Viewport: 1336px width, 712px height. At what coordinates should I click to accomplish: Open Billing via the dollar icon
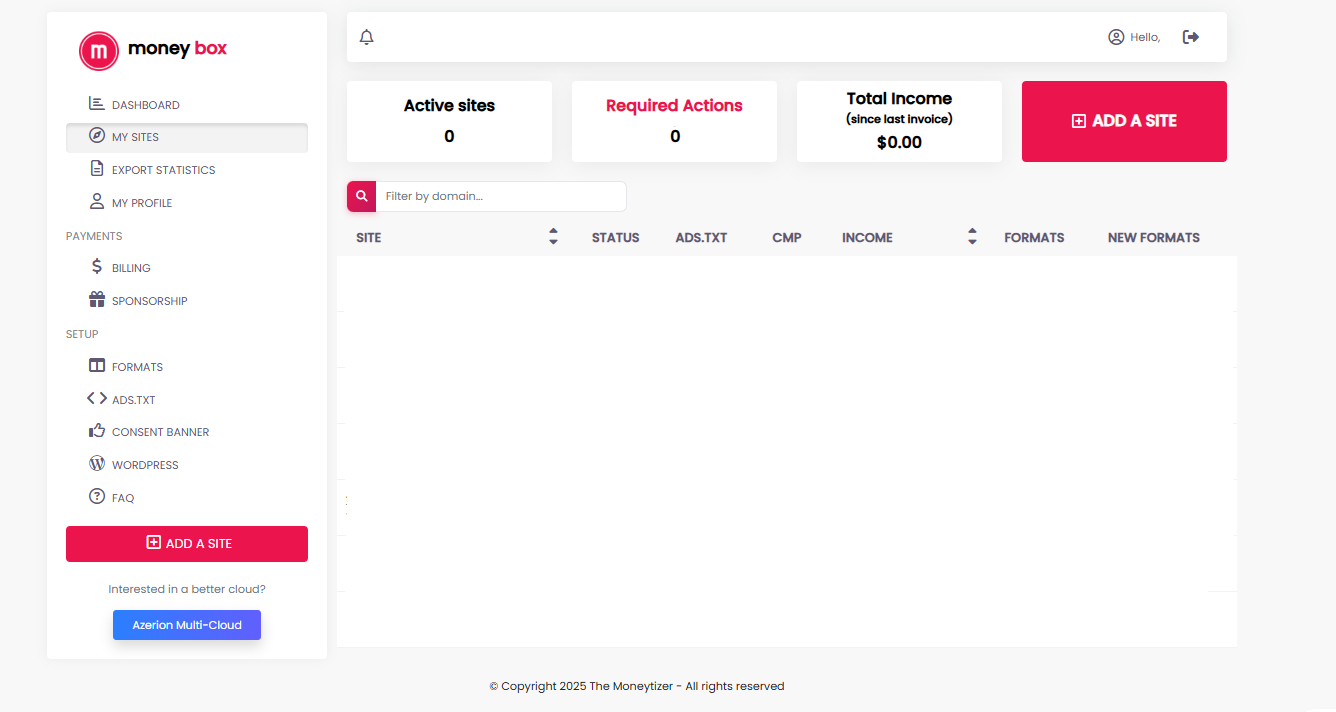97,267
